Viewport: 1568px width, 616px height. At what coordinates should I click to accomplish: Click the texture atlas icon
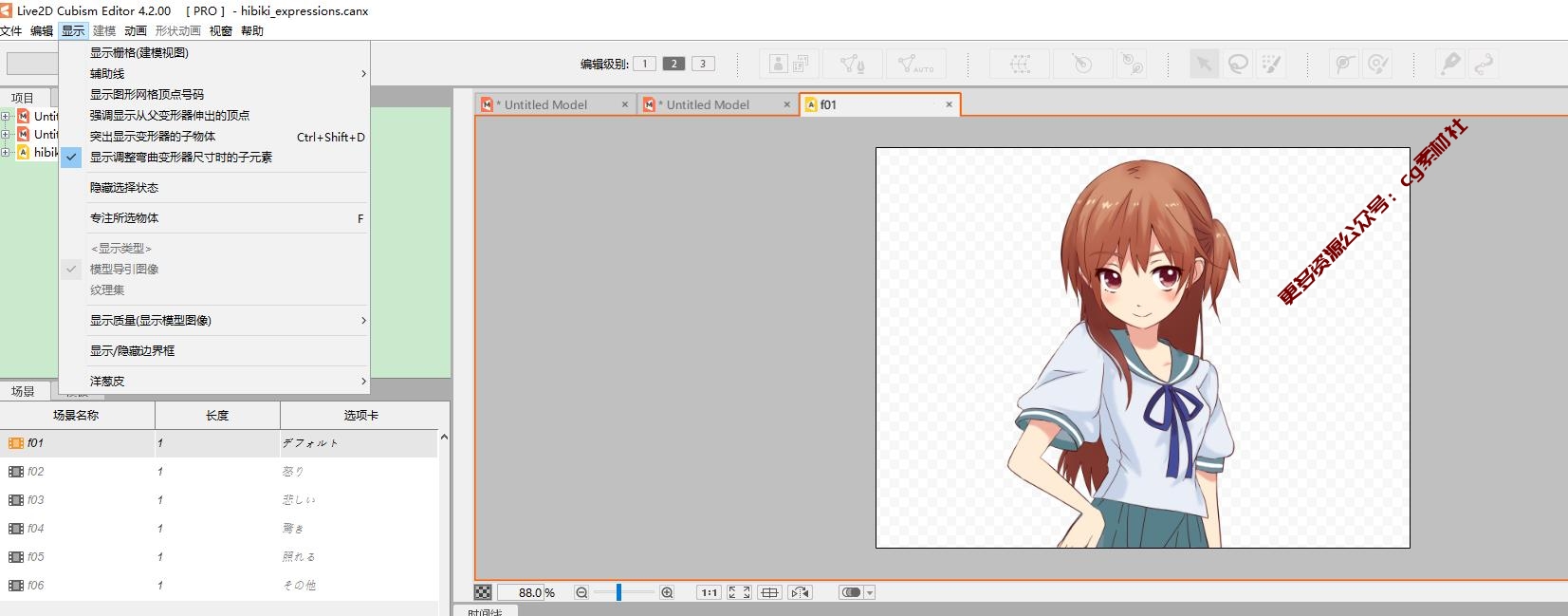pos(802,64)
